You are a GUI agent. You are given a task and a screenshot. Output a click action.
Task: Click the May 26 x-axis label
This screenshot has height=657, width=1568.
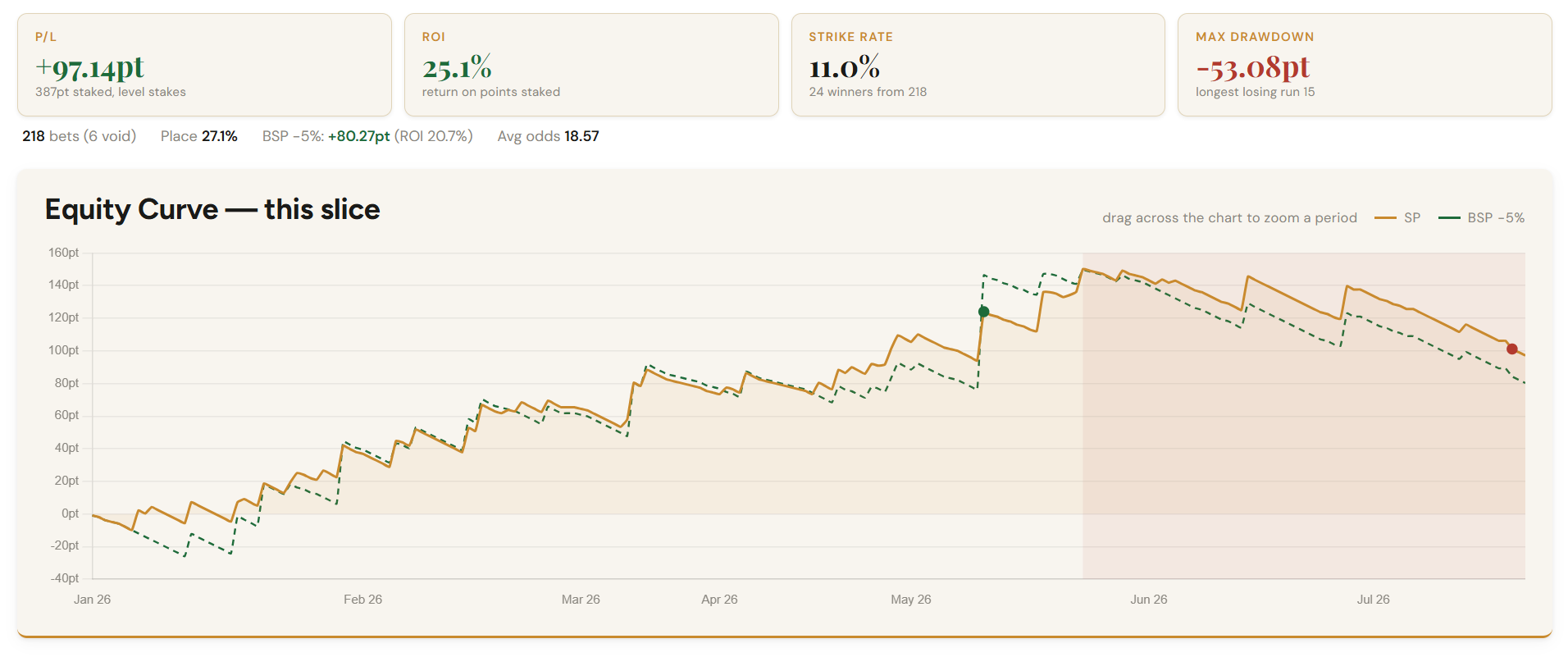pyautogui.click(x=911, y=600)
